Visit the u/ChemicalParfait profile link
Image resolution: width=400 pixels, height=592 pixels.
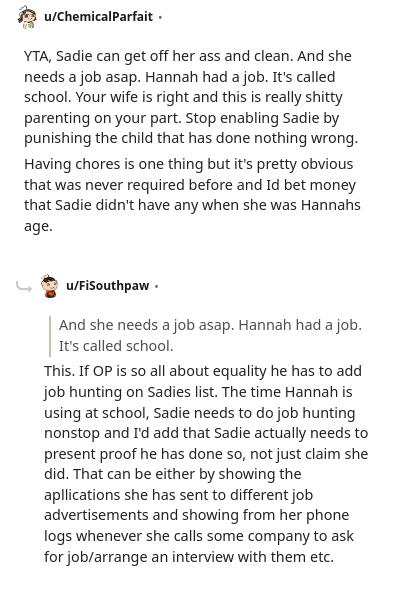[x=99, y=17]
